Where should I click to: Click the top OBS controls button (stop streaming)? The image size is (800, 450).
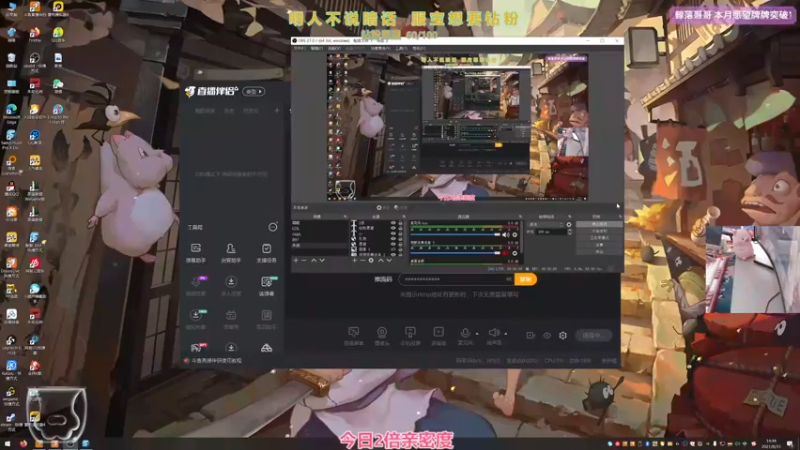click(x=599, y=224)
